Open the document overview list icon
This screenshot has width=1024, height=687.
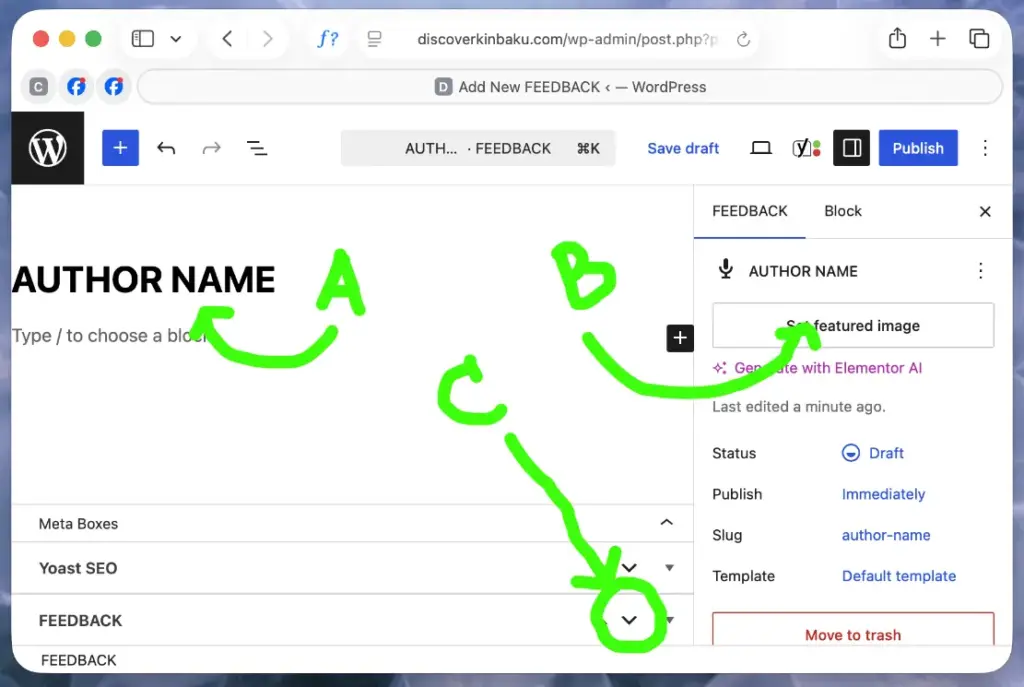pyautogui.click(x=257, y=148)
